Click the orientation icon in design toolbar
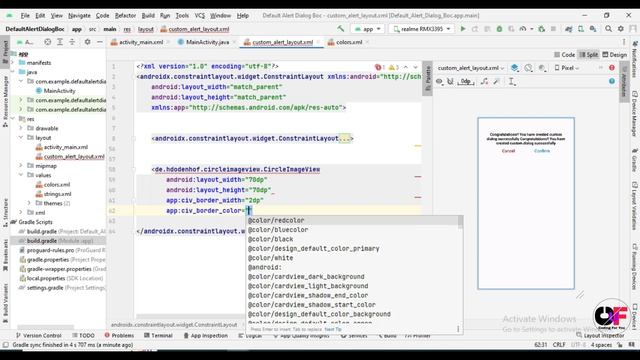 pyautogui.click(x=528, y=68)
